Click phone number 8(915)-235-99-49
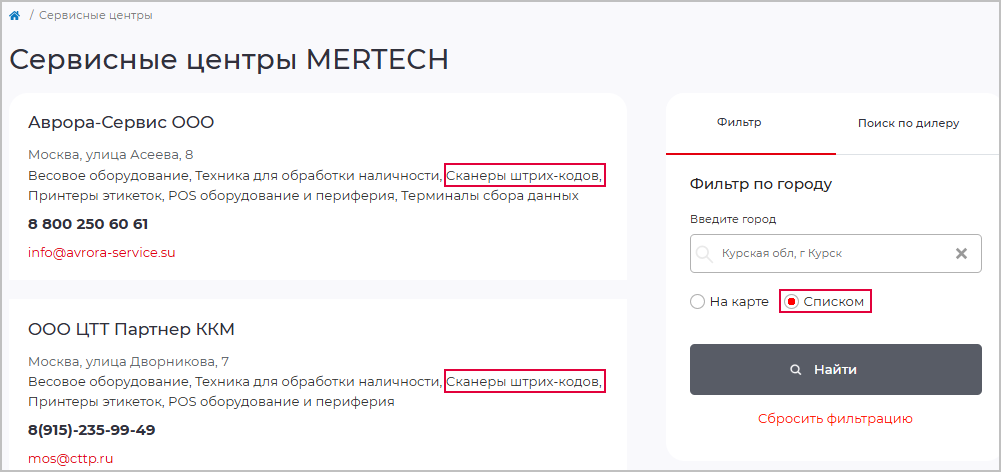The image size is (1001, 472). pos(91,430)
